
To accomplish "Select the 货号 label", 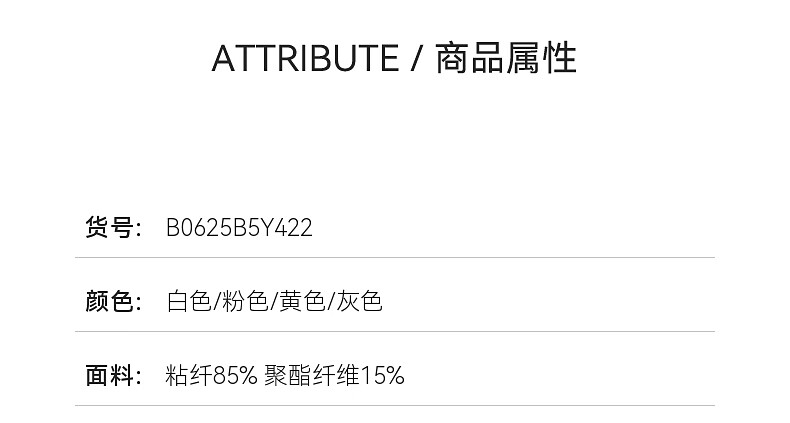I will (x=109, y=227).
